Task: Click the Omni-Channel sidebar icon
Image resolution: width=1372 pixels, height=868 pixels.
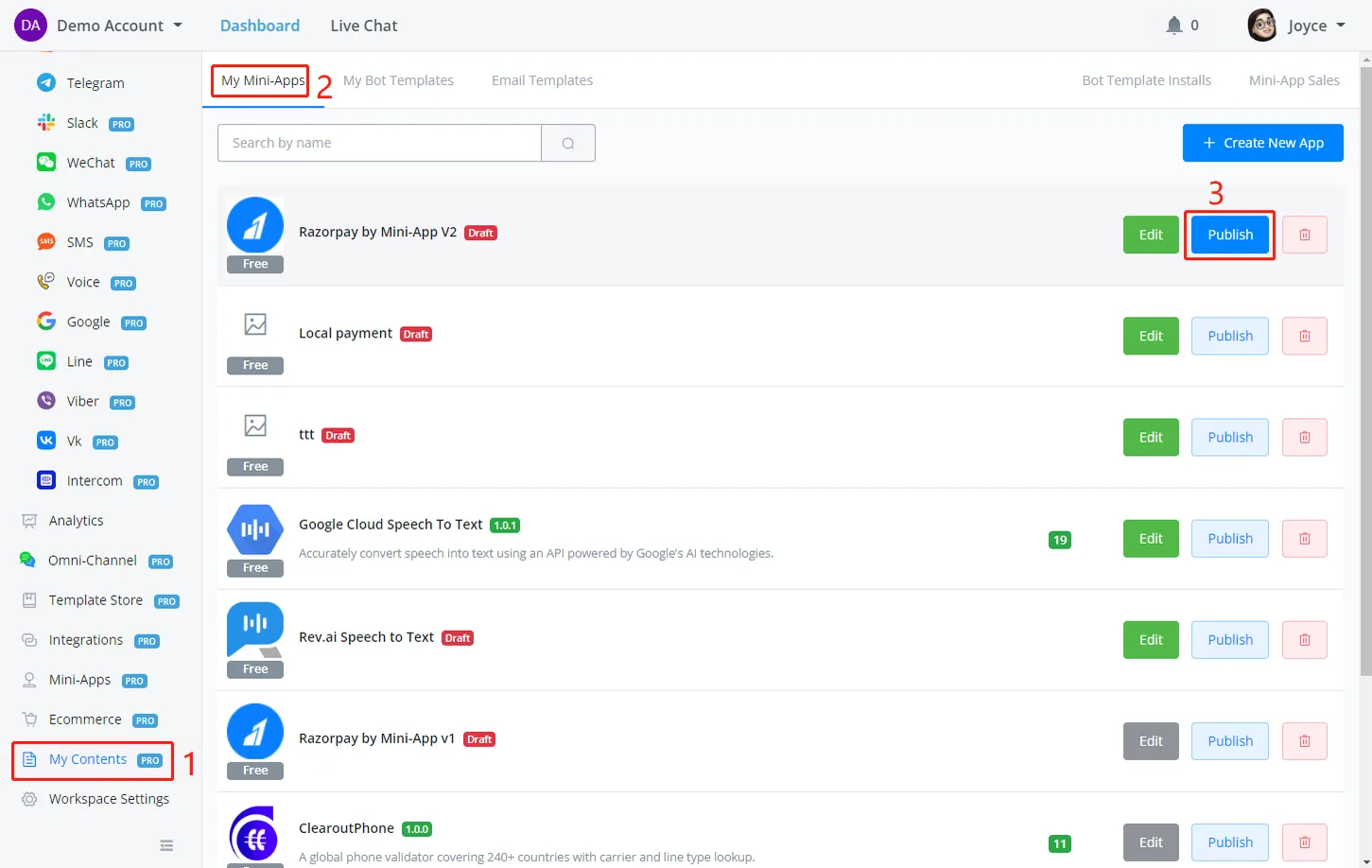Action: tap(28, 560)
